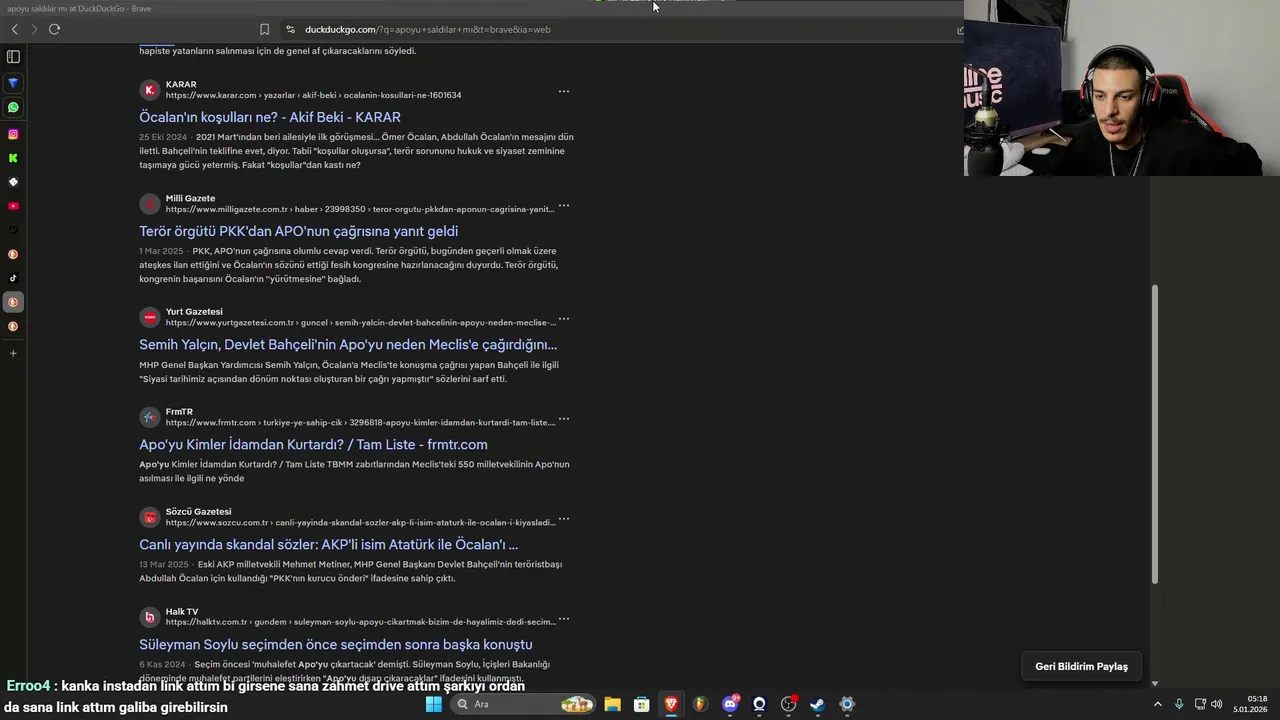The image size is (1280, 720).
Task: Switch to the Kick vertical tab
Action: (13, 158)
